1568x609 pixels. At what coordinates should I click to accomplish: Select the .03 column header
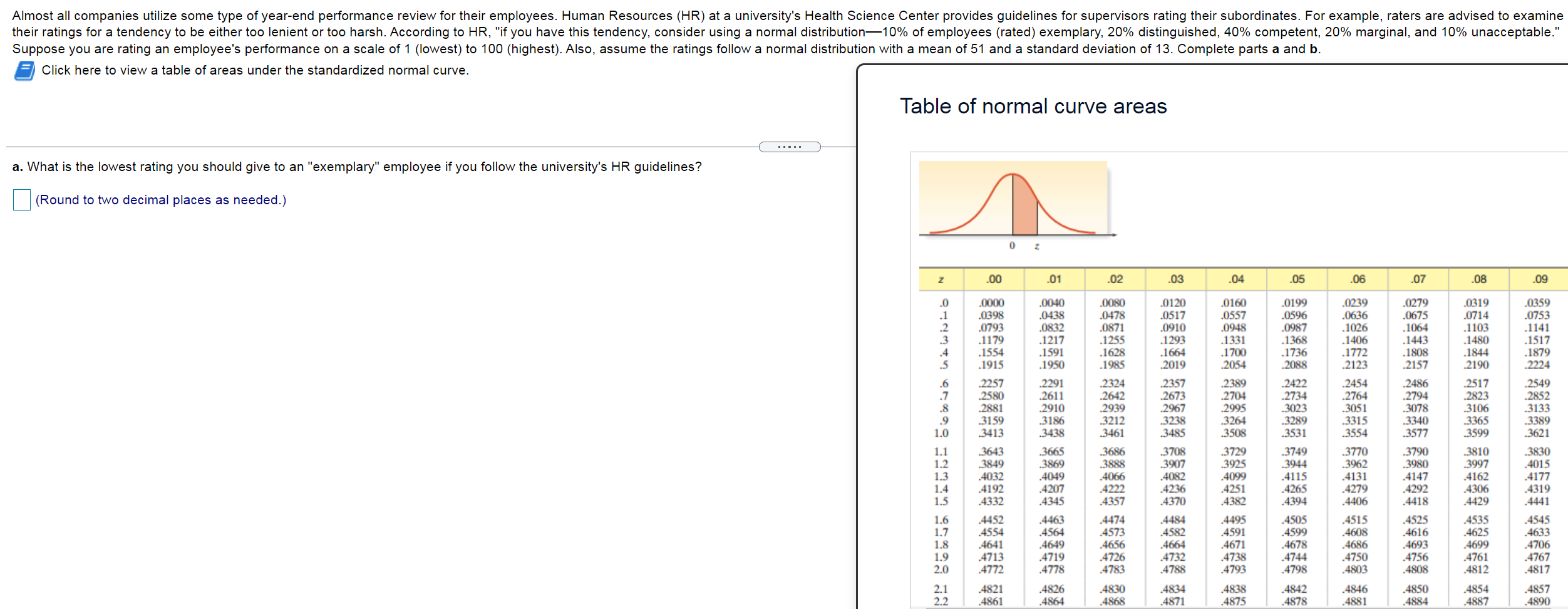click(1176, 279)
